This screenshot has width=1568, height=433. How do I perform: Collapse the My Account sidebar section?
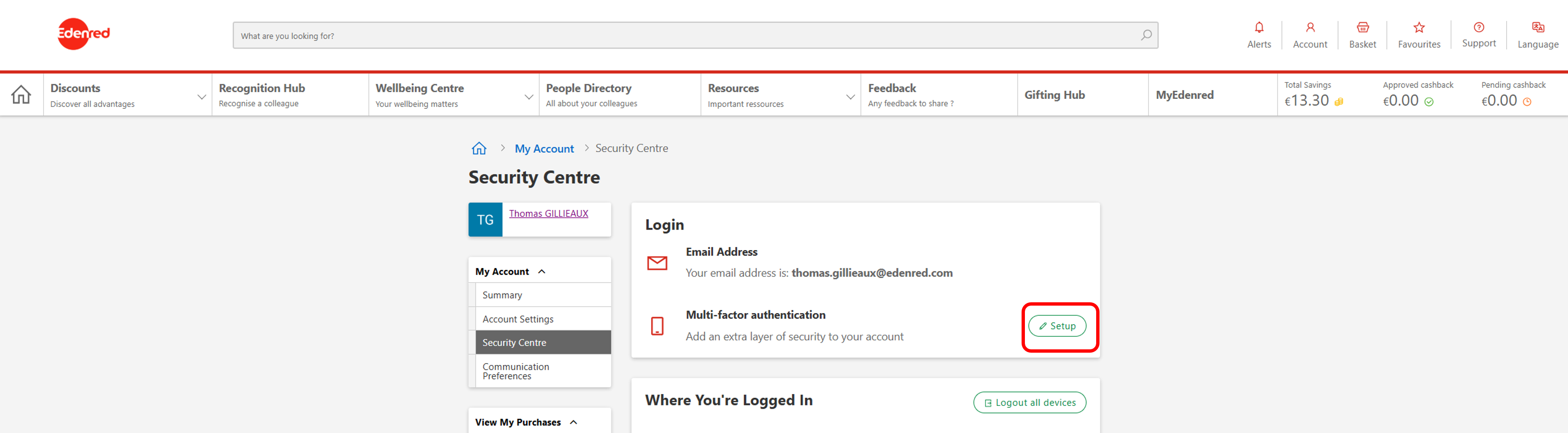coord(542,271)
